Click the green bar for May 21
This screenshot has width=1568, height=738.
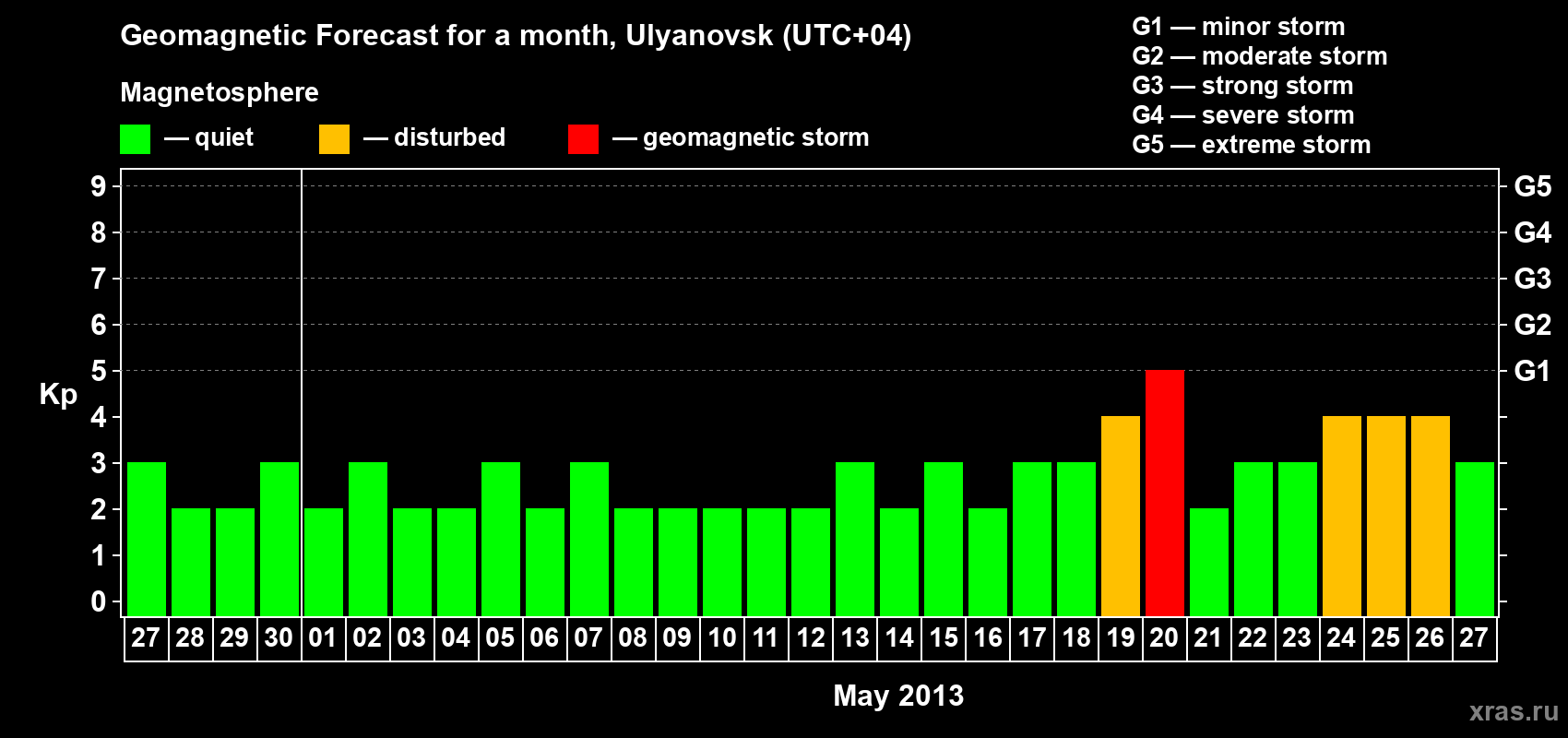click(x=1209, y=563)
